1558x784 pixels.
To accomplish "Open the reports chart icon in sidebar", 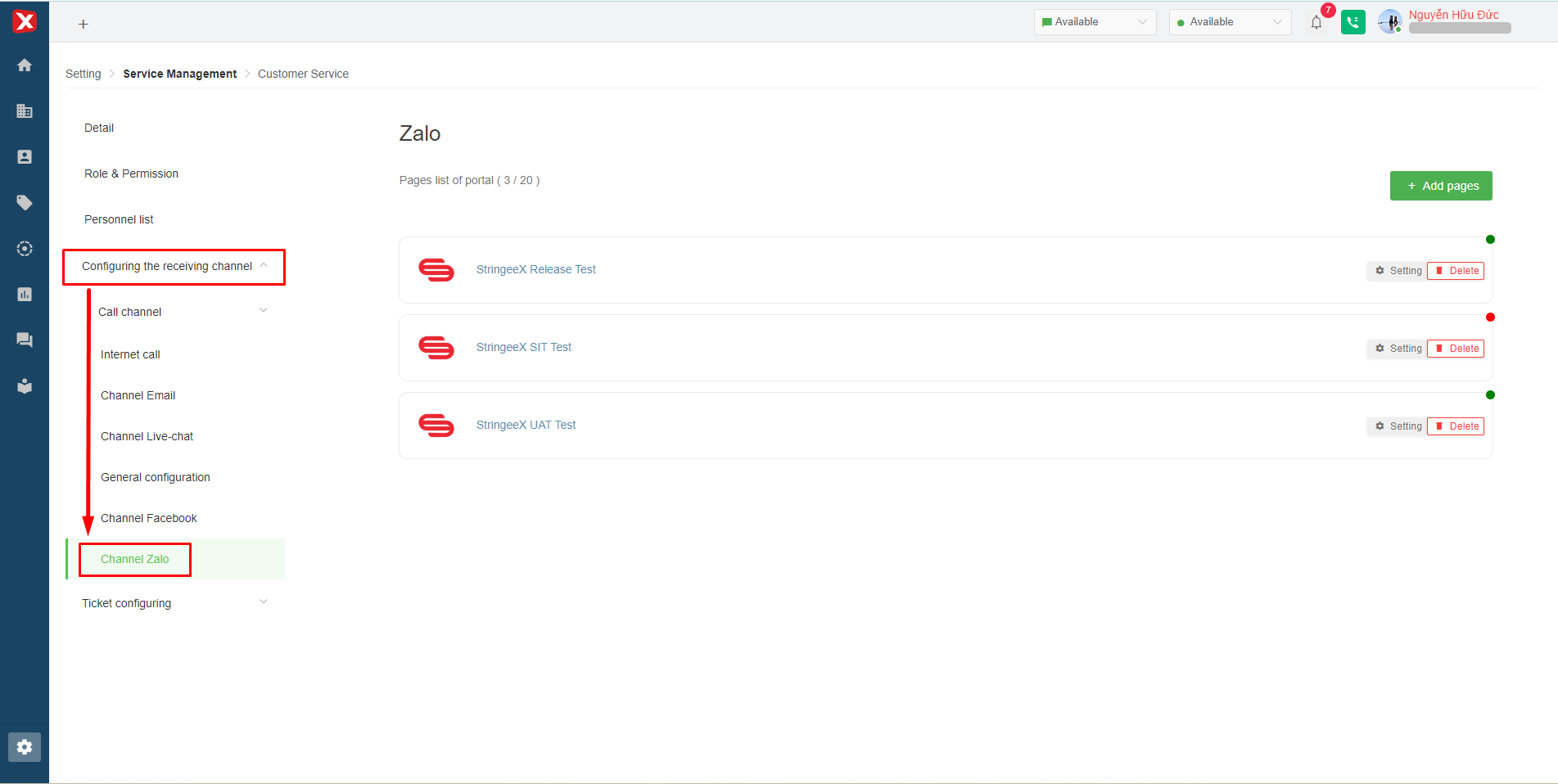I will (25, 295).
